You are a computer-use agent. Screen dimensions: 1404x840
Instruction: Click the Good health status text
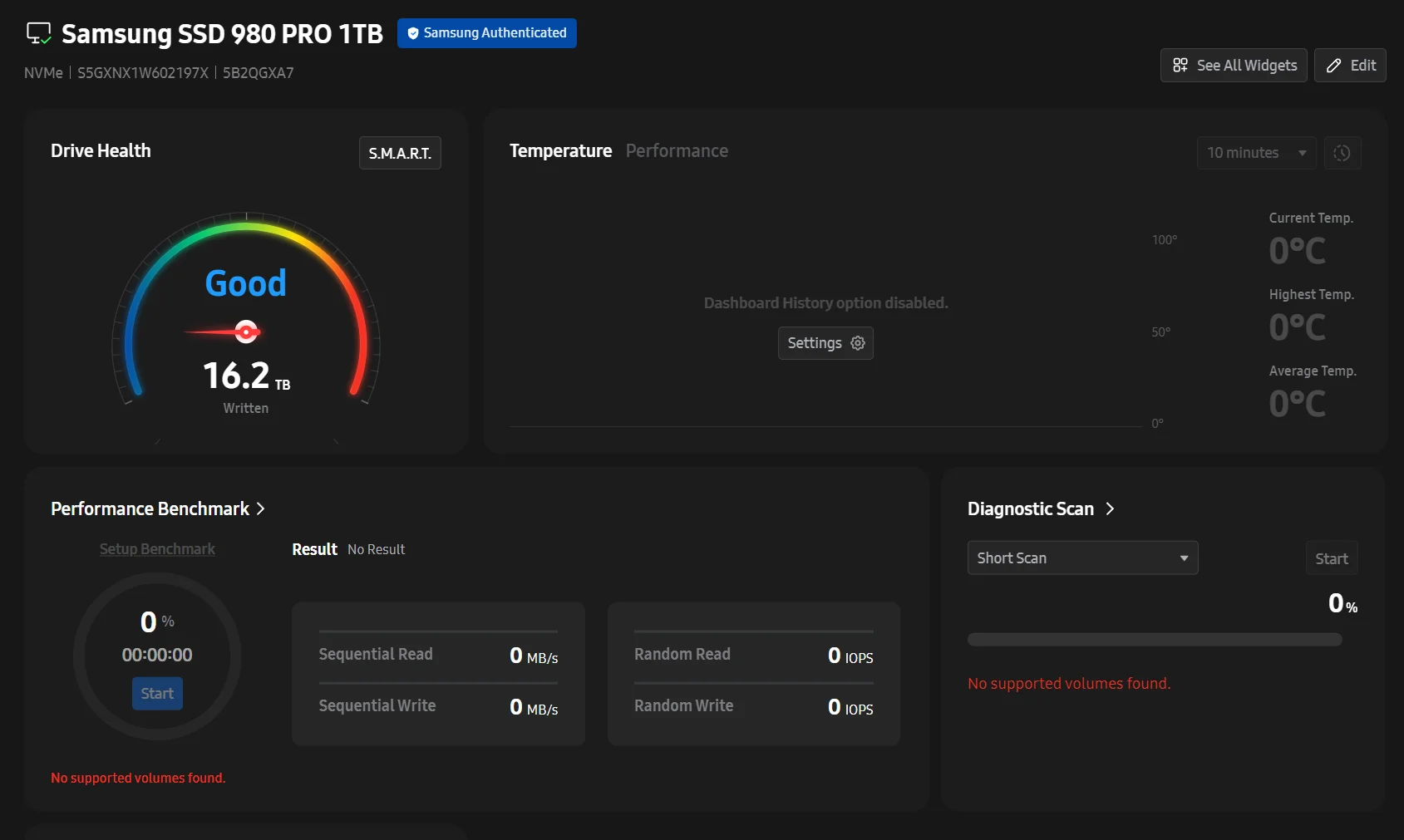coord(246,283)
